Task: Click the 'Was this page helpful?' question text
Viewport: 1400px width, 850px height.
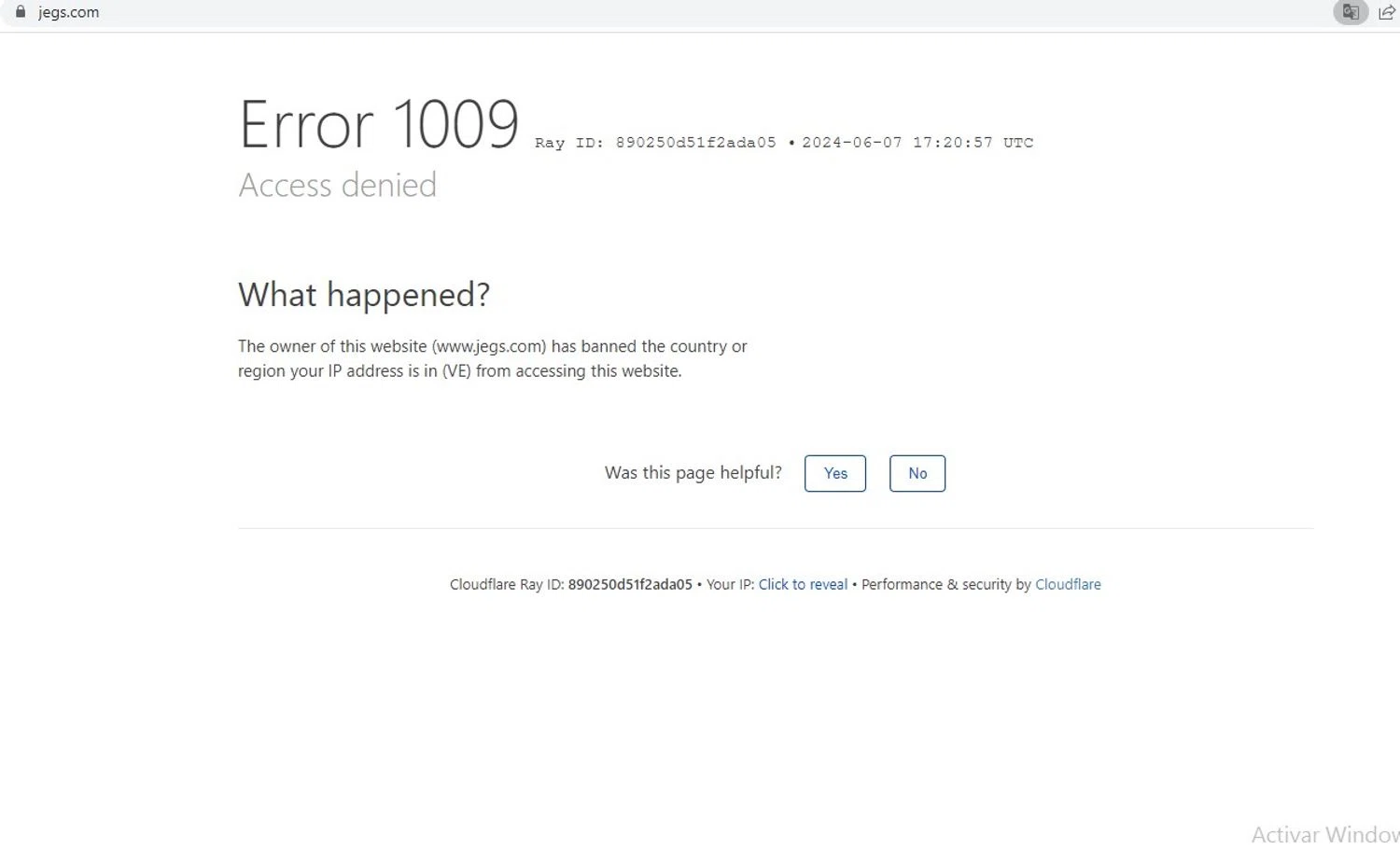Action: point(693,473)
